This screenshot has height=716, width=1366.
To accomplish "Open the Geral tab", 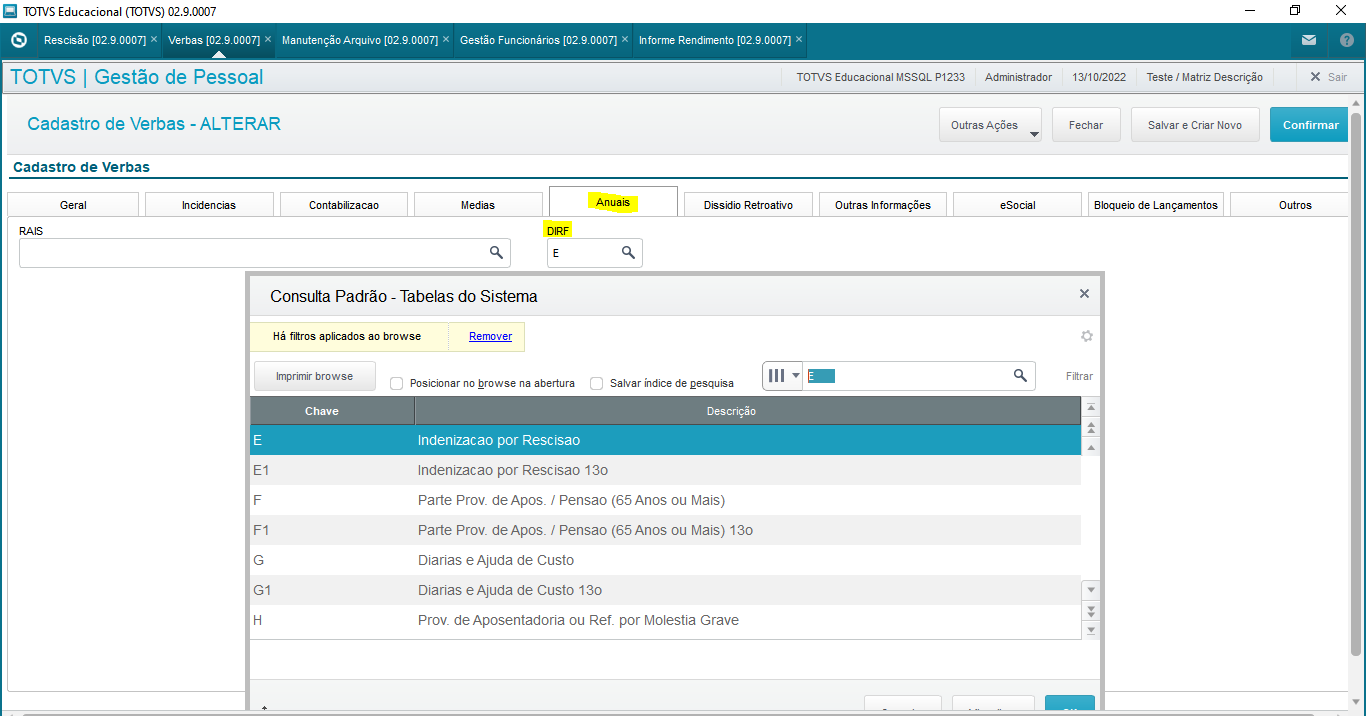I will pos(73,204).
